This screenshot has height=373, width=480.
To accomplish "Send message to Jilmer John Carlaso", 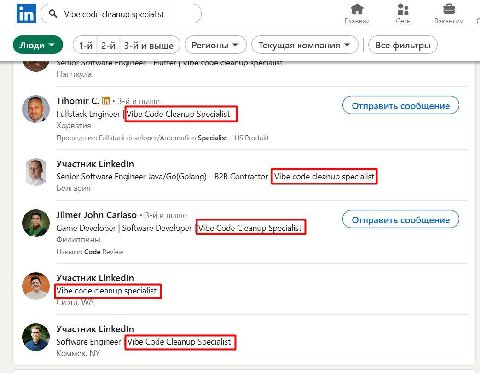I will point(401,220).
